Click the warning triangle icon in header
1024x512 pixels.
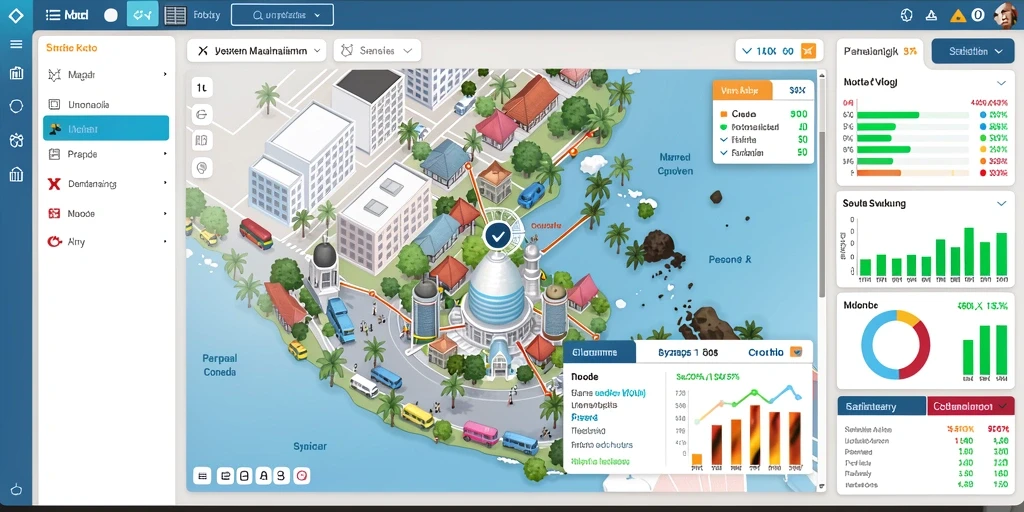tap(958, 15)
